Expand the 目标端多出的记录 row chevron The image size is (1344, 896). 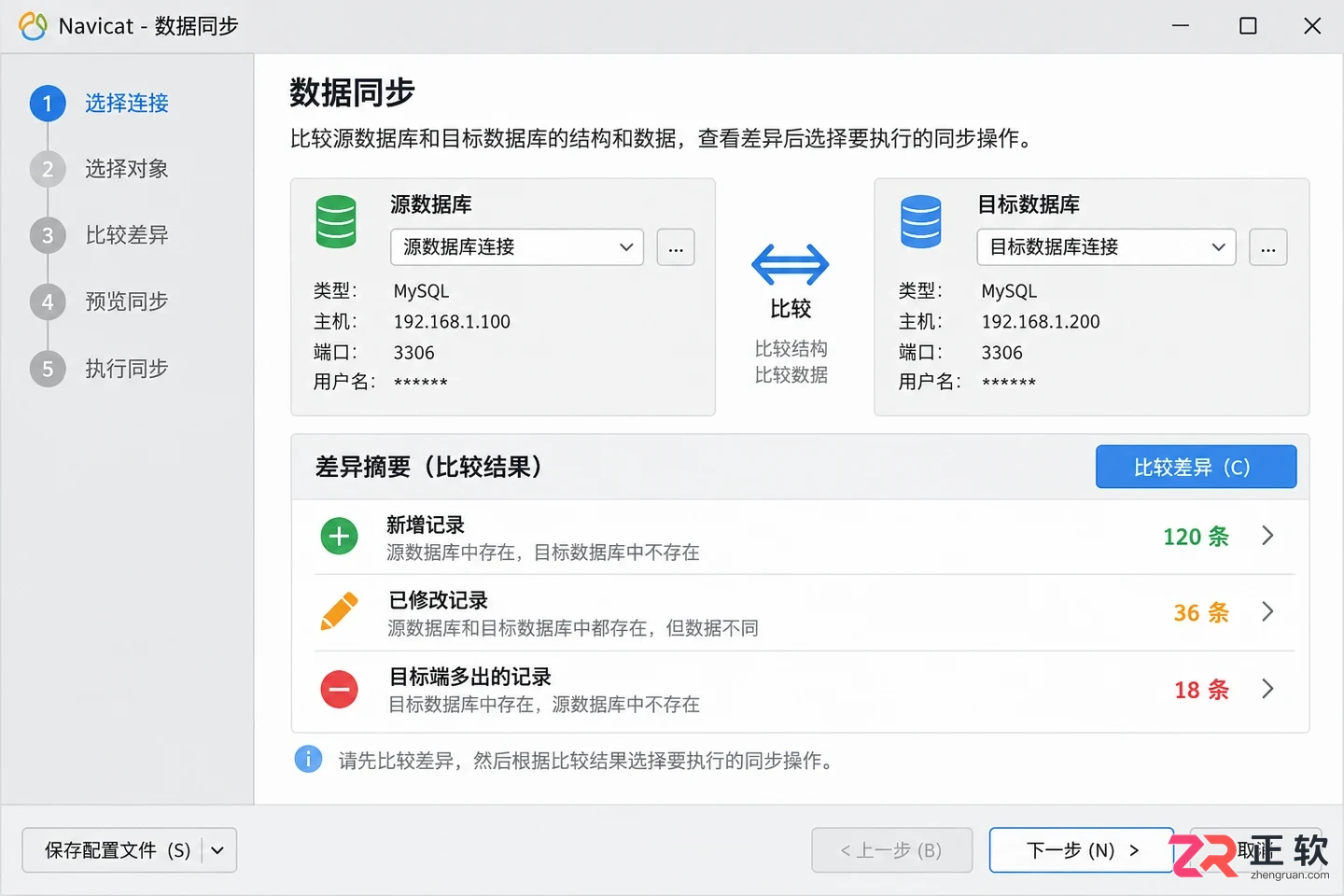click(1267, 689)
